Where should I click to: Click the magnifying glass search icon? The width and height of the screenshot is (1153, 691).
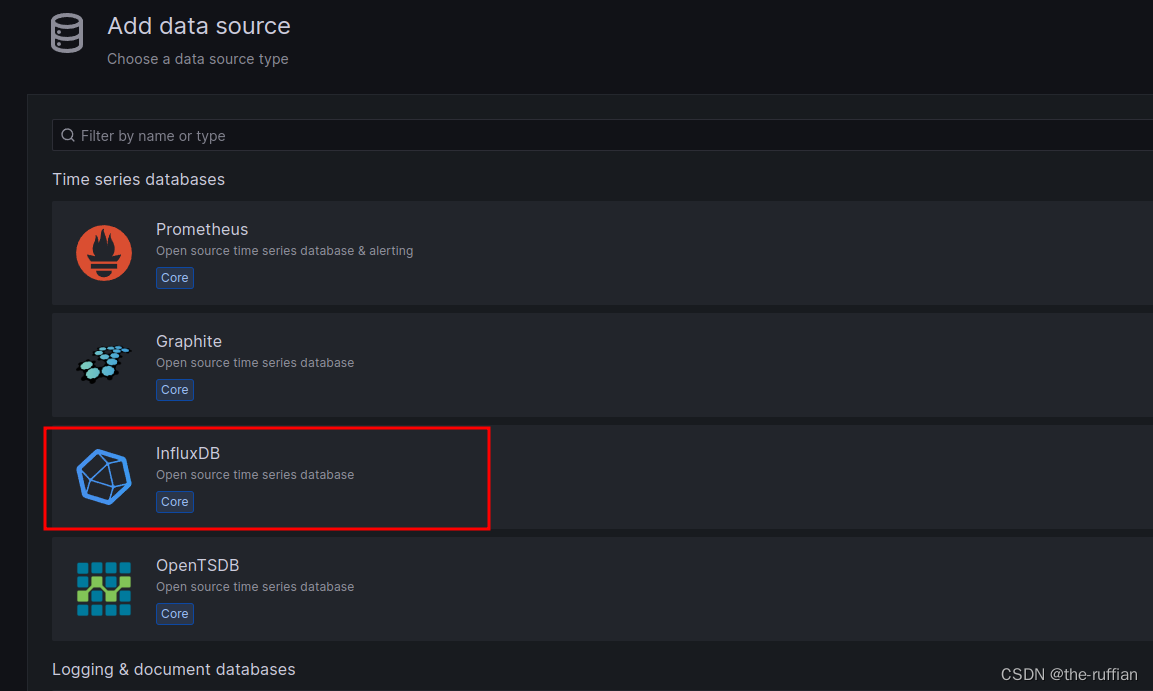(x=68, y=134)
